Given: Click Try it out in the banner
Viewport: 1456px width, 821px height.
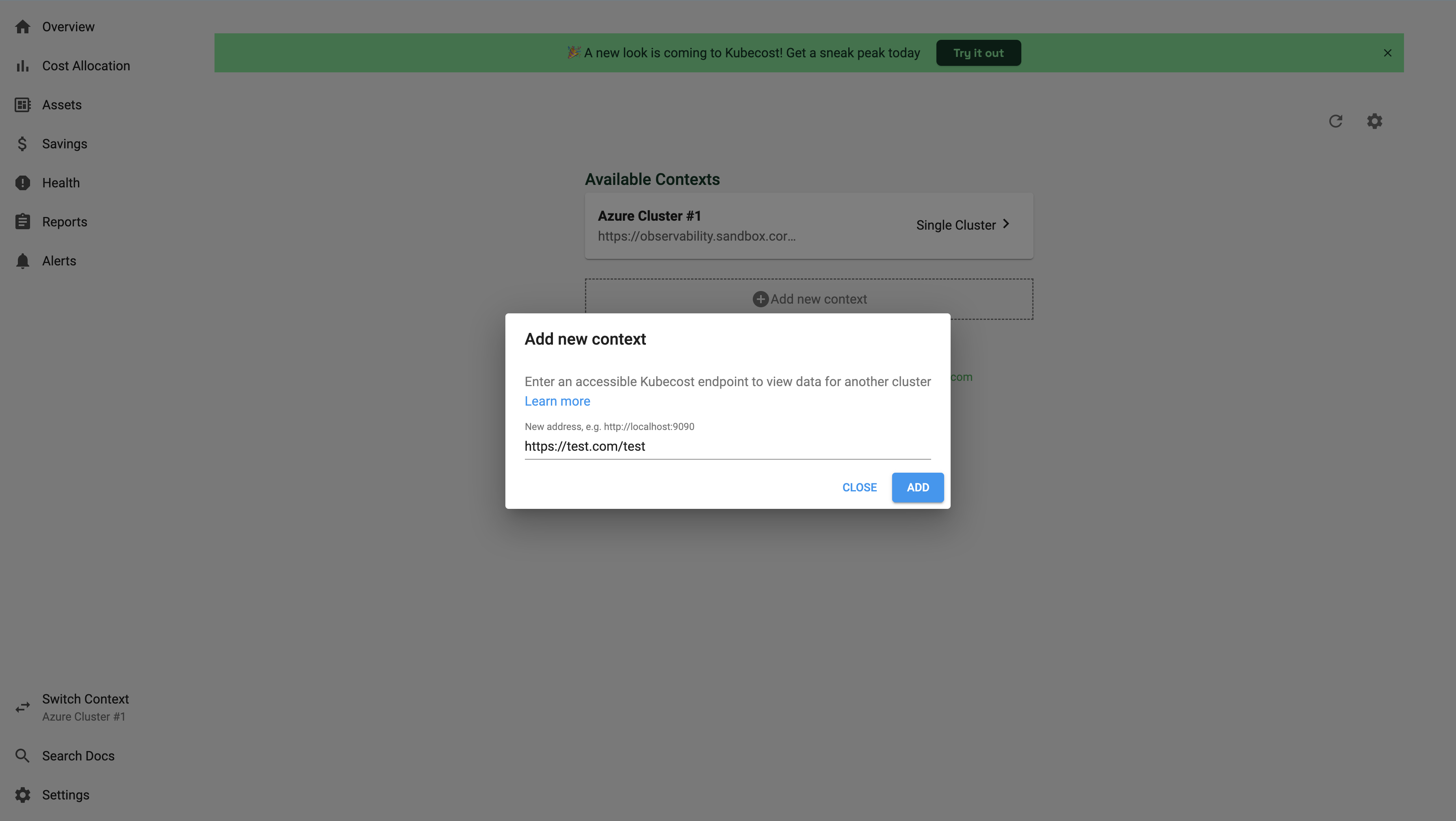Looking at the screenshot, I should coord(978,52).
